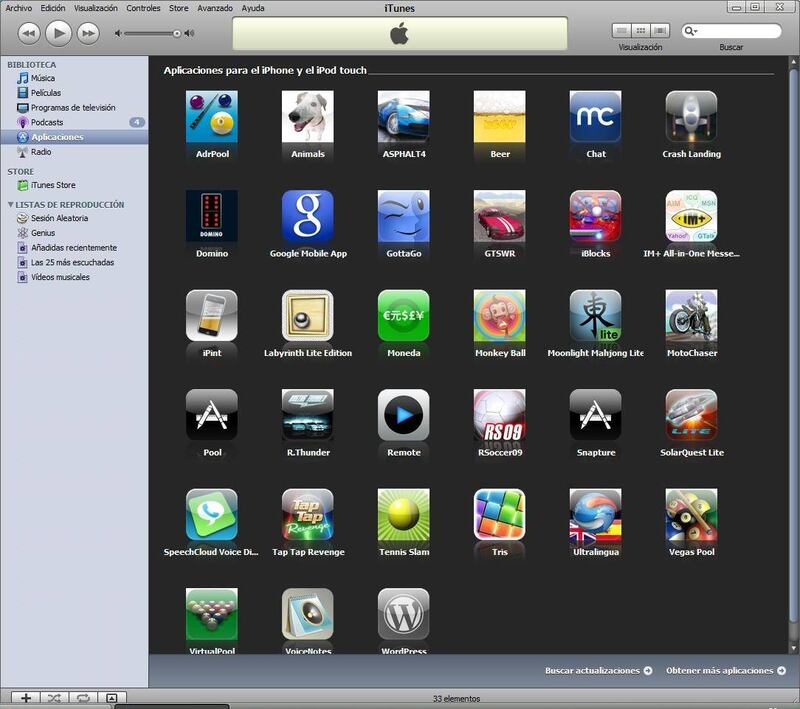Open the Controles menu
Screen dimensions: 800x709
coord(143,8)
